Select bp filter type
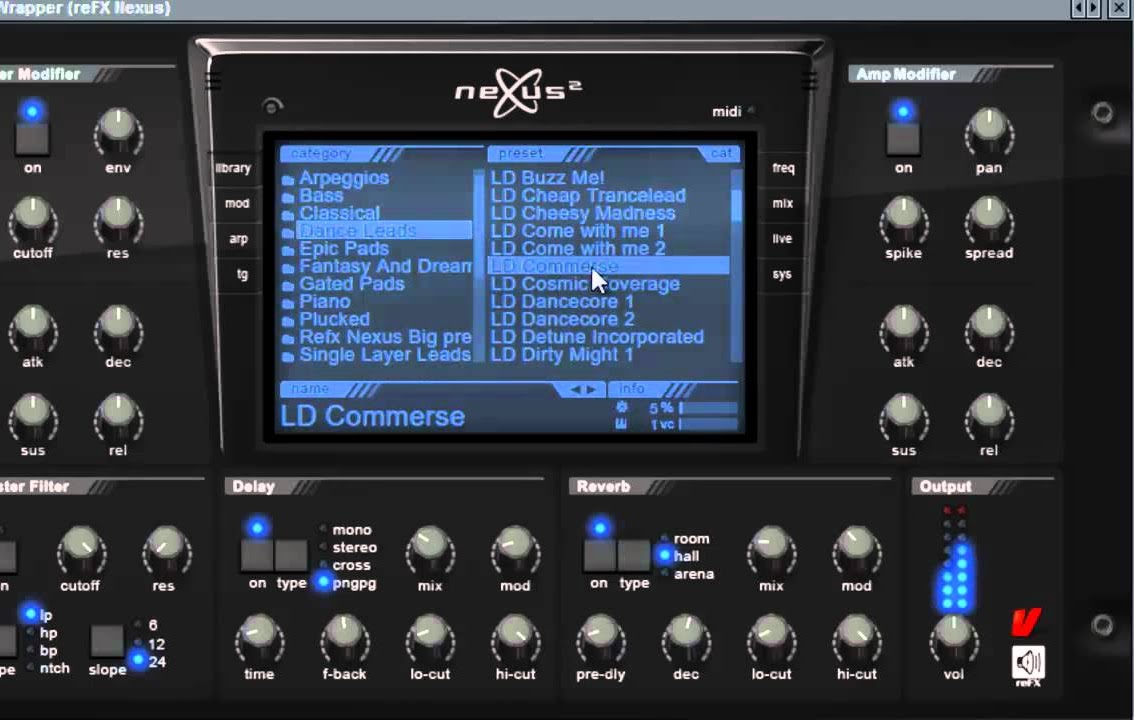 tap(42, 650)
